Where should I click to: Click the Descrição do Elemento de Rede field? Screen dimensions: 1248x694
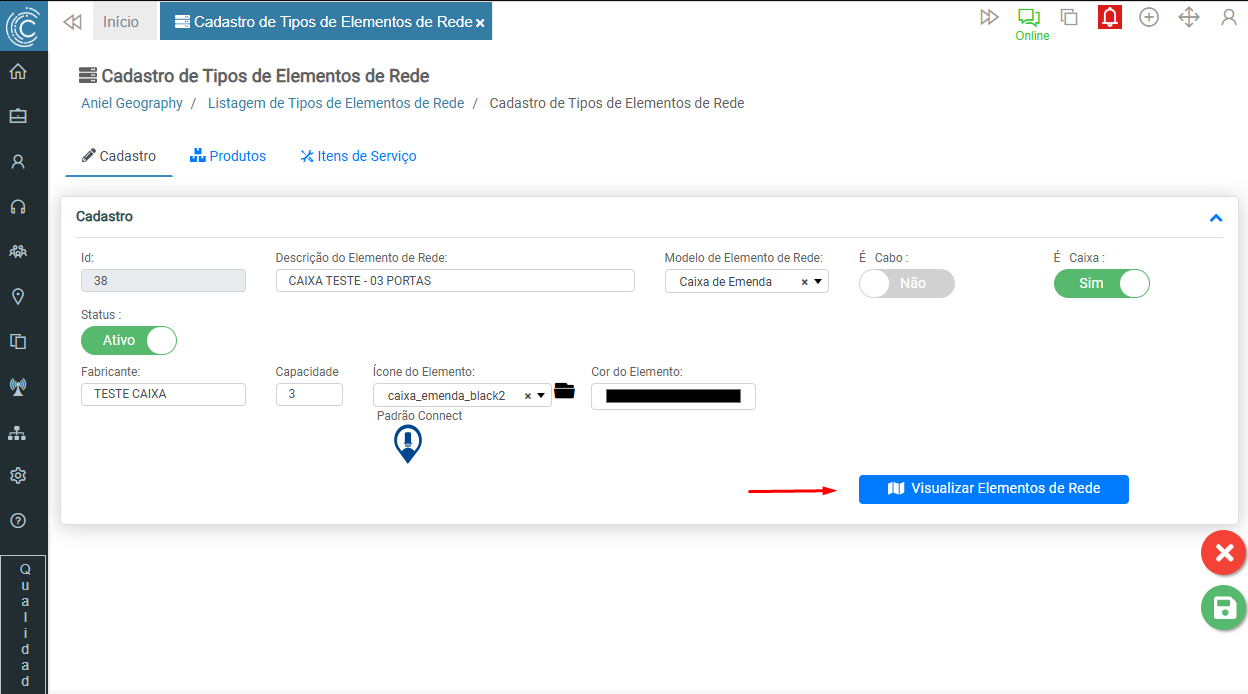[x=455, y=281]
